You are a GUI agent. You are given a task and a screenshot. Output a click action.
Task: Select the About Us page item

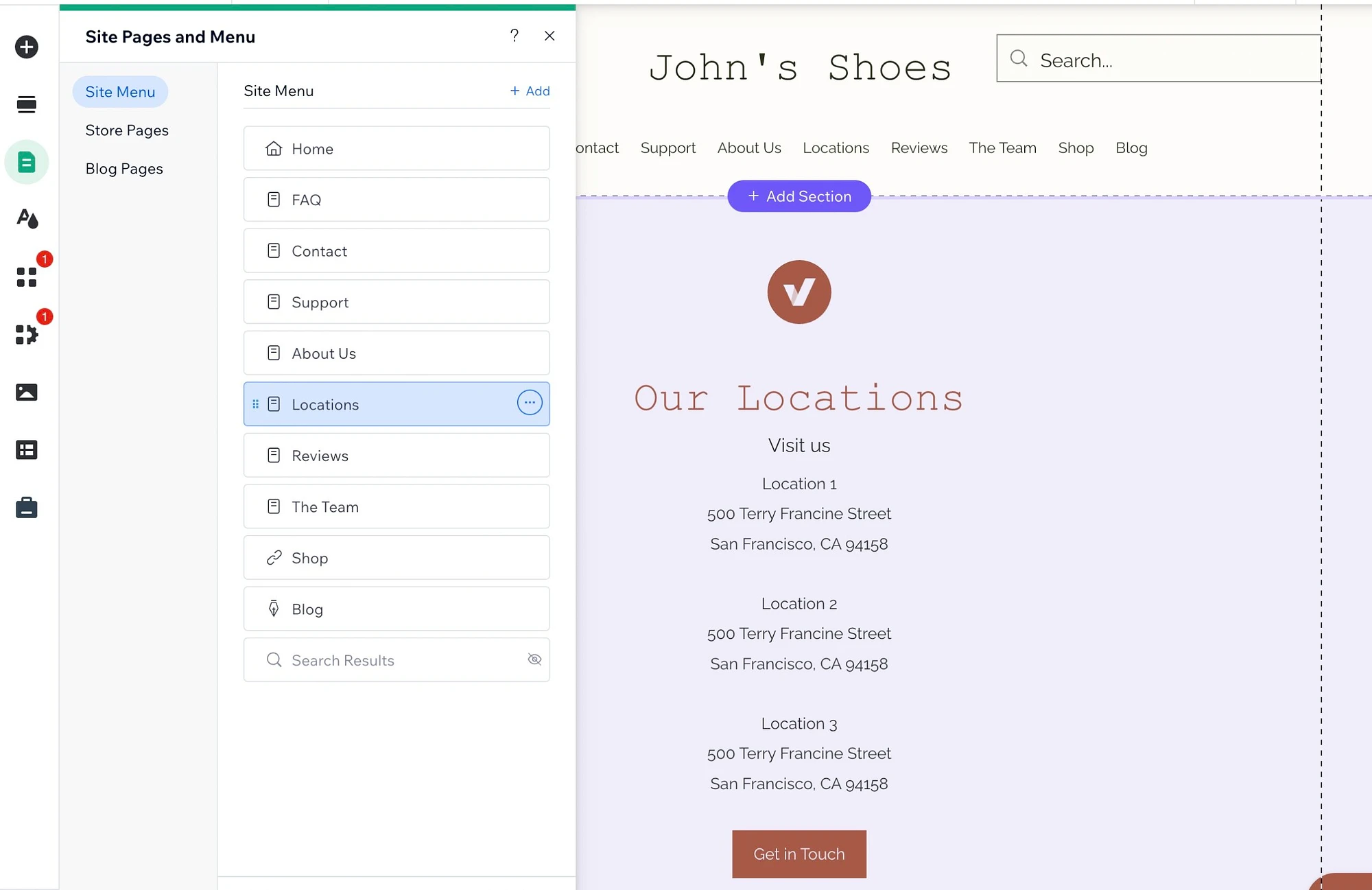396,352
